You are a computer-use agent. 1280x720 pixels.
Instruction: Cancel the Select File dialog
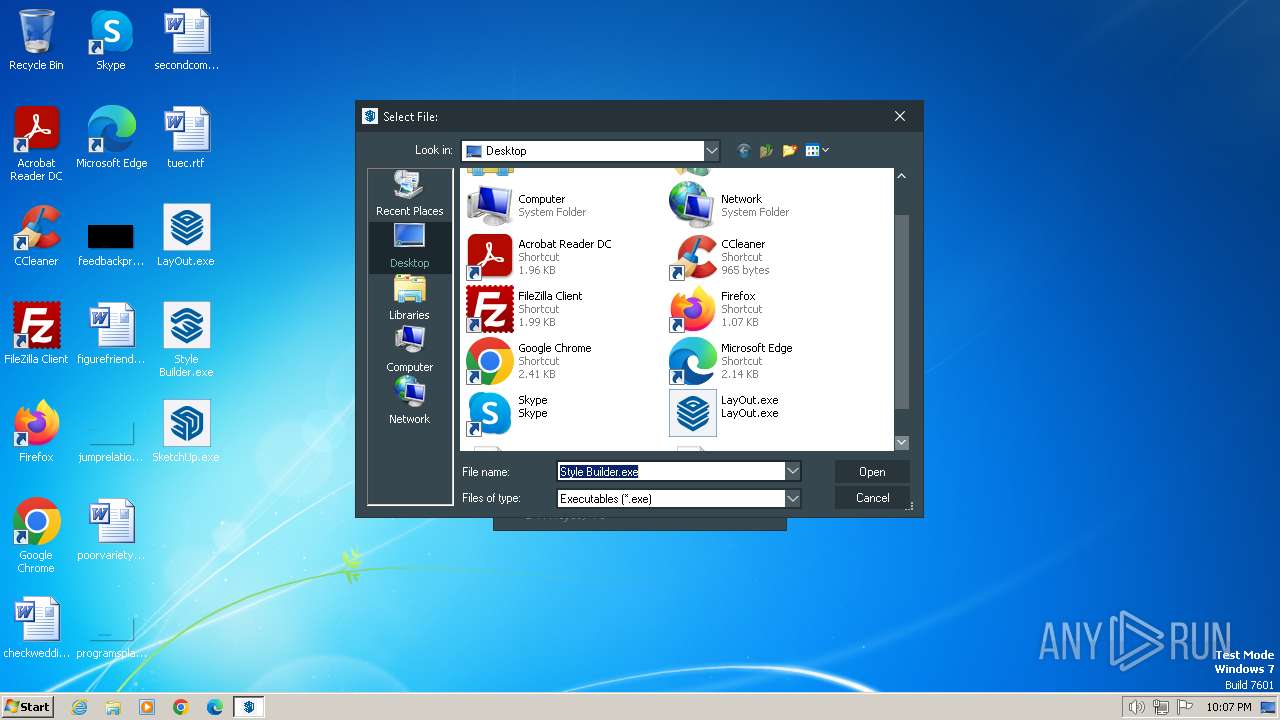[x=872, y=498]
